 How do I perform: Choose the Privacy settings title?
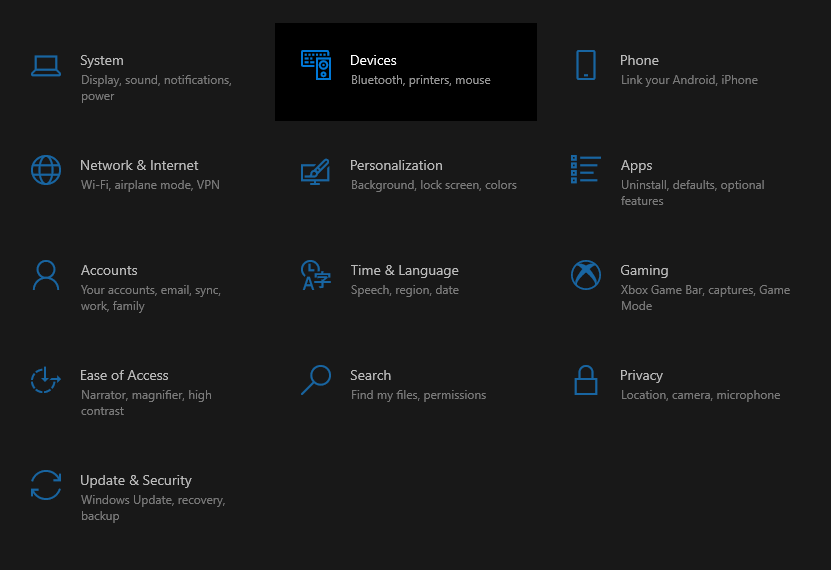point(641,376)
